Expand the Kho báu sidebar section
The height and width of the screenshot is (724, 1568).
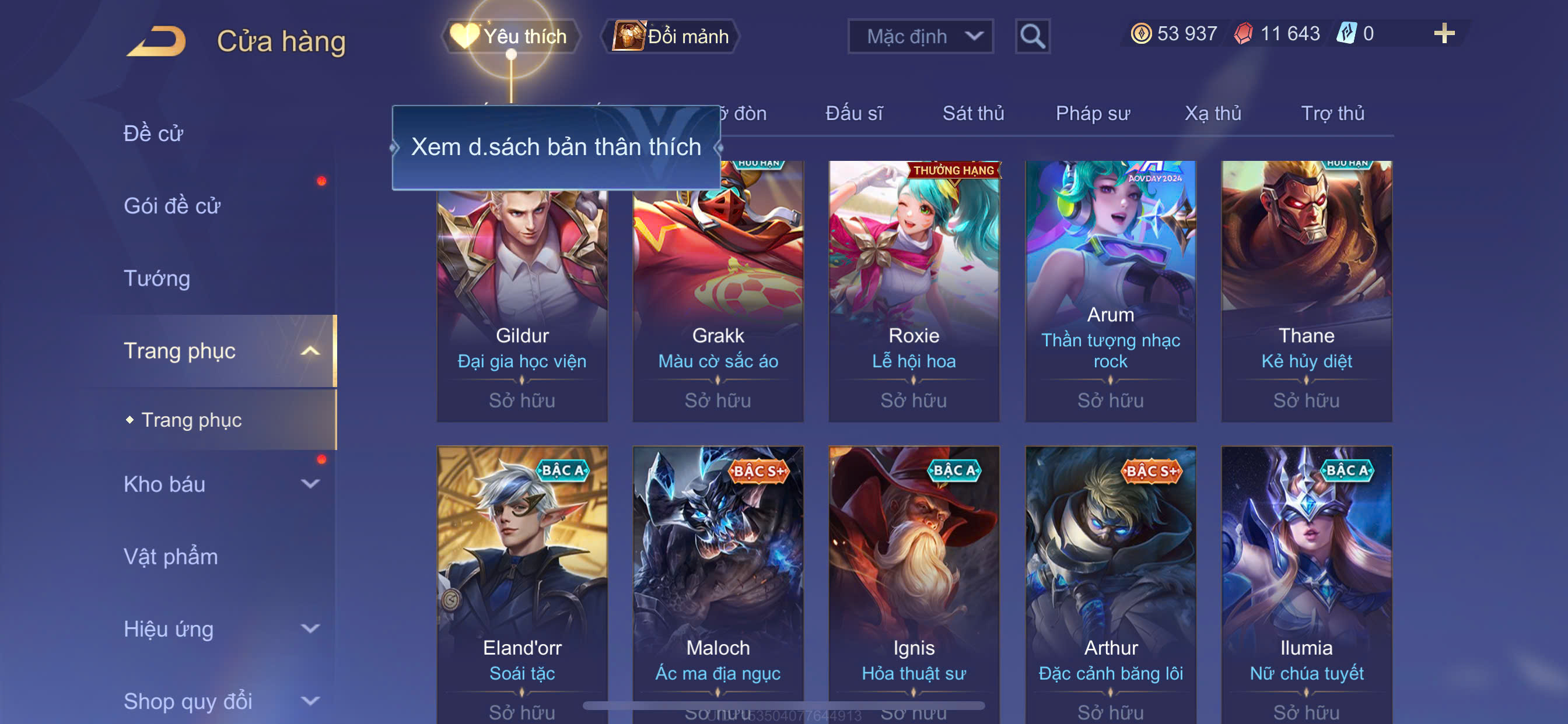click(310, 484)
